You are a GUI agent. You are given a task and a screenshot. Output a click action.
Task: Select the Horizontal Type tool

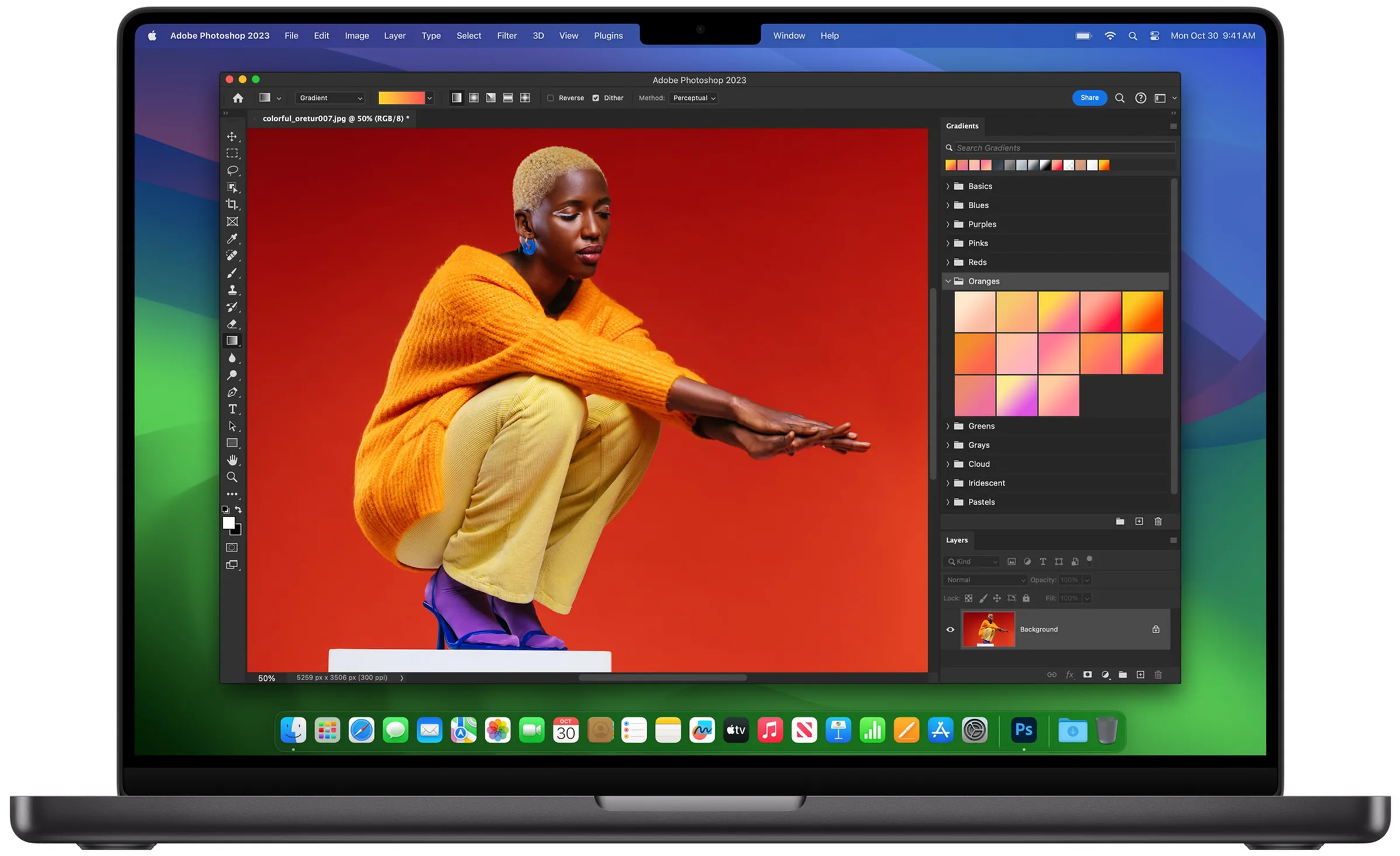232,409
